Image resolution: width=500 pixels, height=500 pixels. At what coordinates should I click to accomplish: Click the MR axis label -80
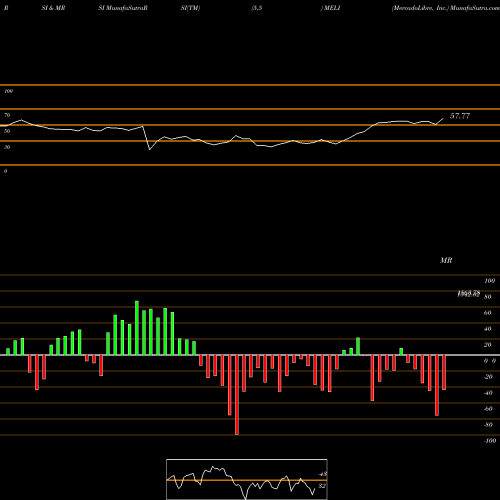pyautogui.click(x=488, y=425)
